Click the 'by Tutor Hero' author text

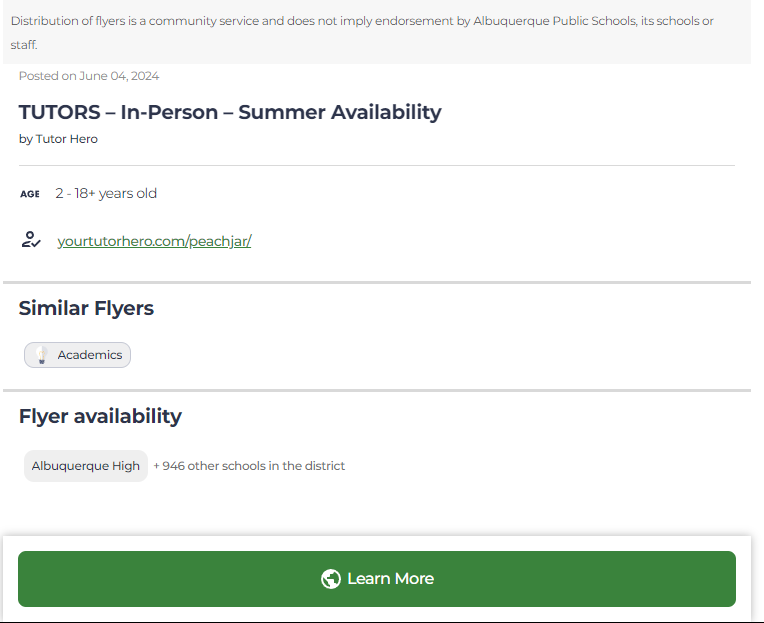[x=58, y=139]
